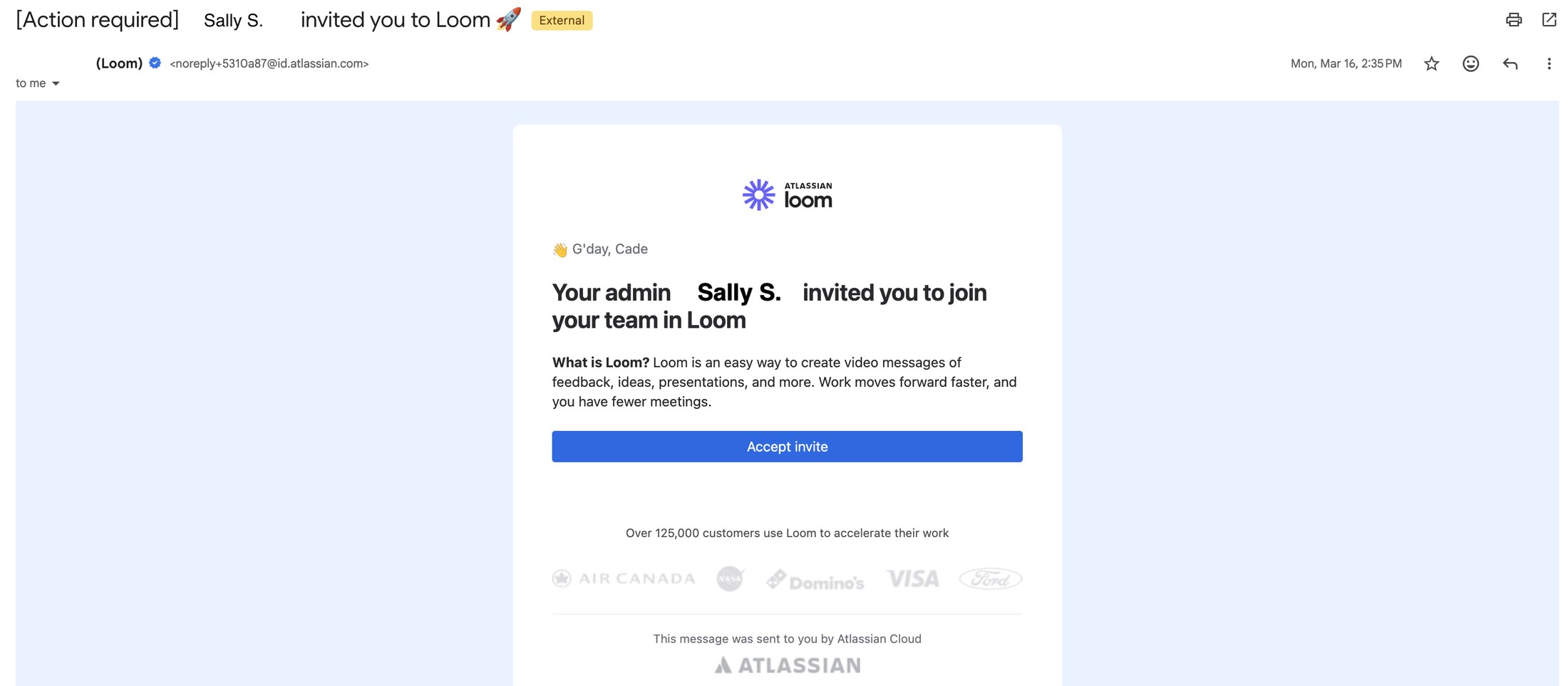Click the NASA logo
The width and height of the screenshot is (1568, 686).
click(731, 578)
